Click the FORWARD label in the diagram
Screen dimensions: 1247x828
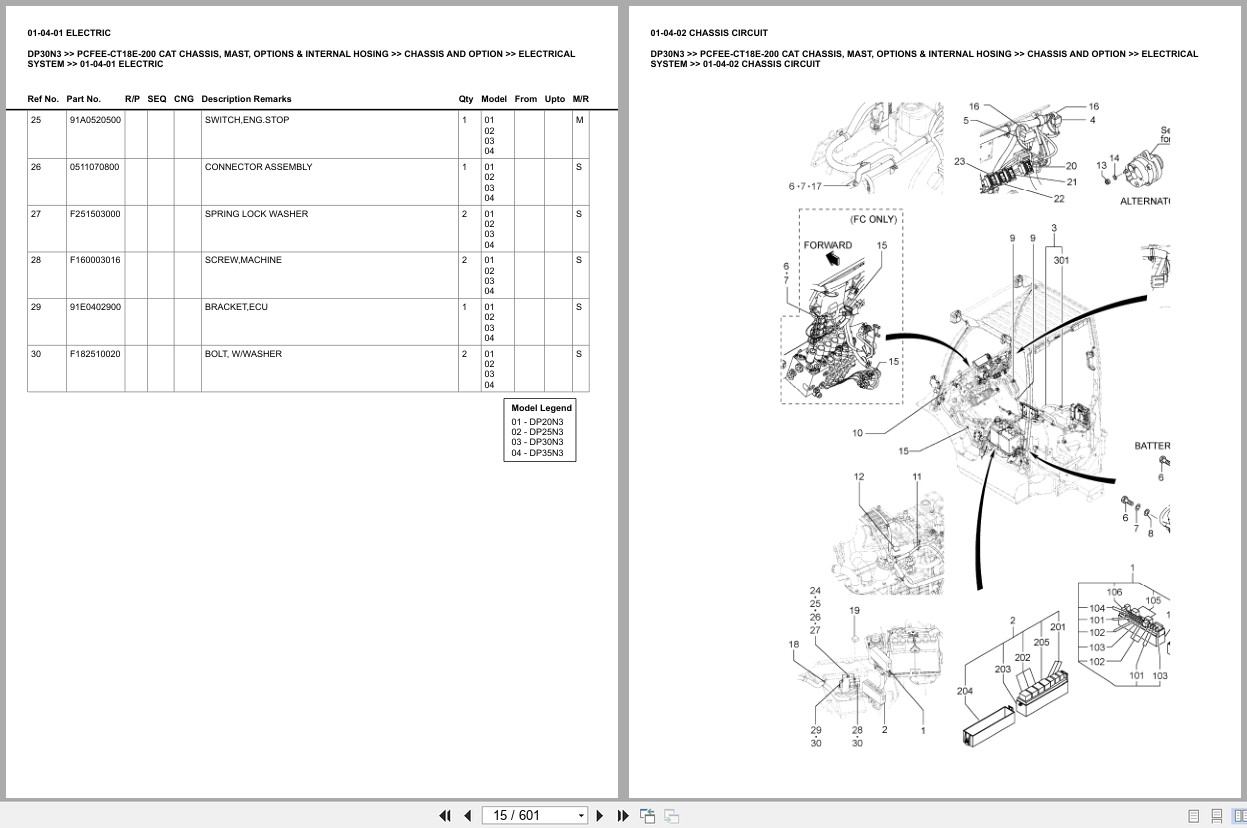828,245
